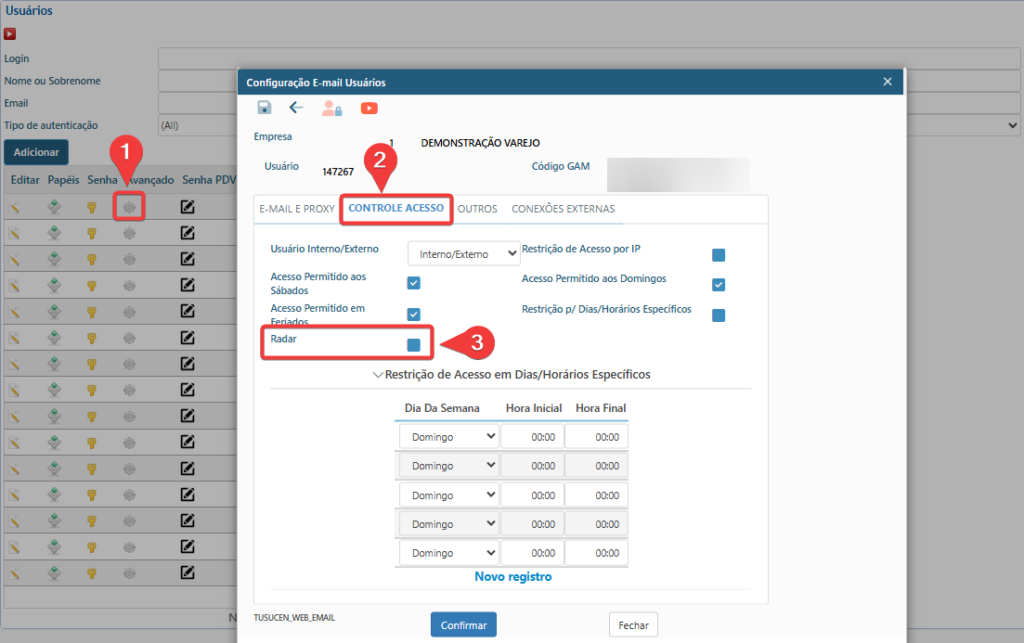Click the Avançado gear icon in first row
Viewport: 1024px width, 643px height.
pos(129,207)
